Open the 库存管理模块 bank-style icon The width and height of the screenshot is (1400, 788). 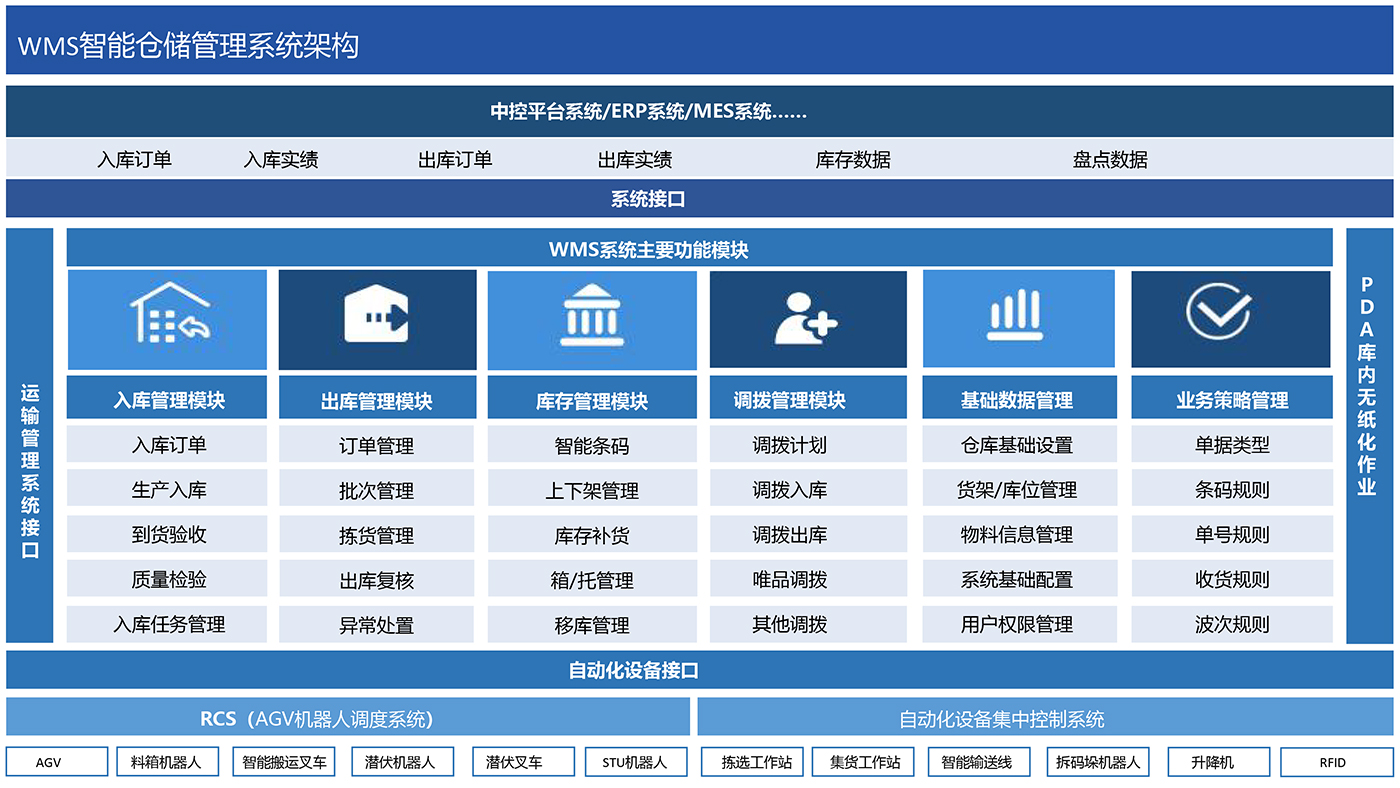[591, 318]
